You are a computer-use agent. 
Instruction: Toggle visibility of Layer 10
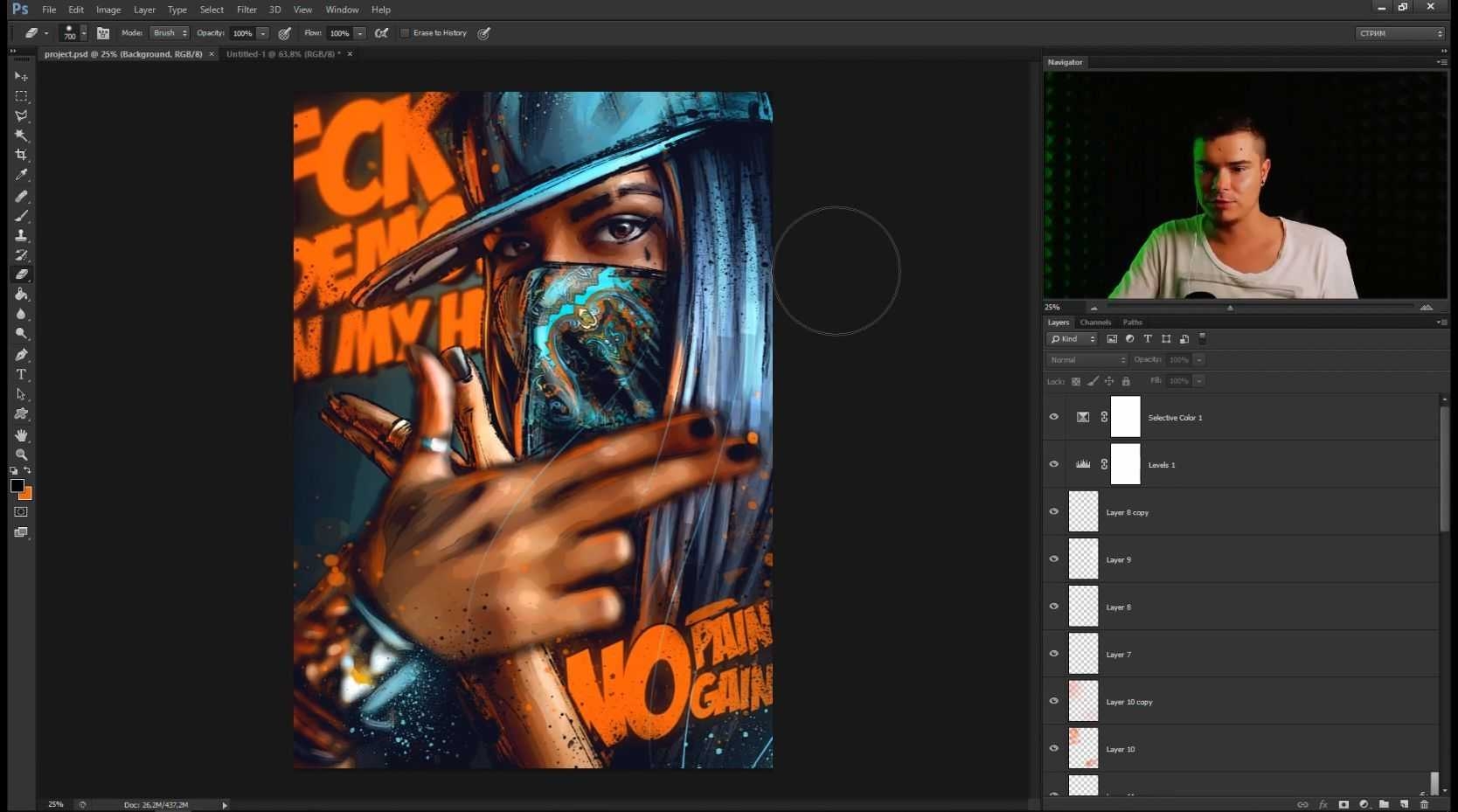pyautogui.click(x=1054, y=748)
